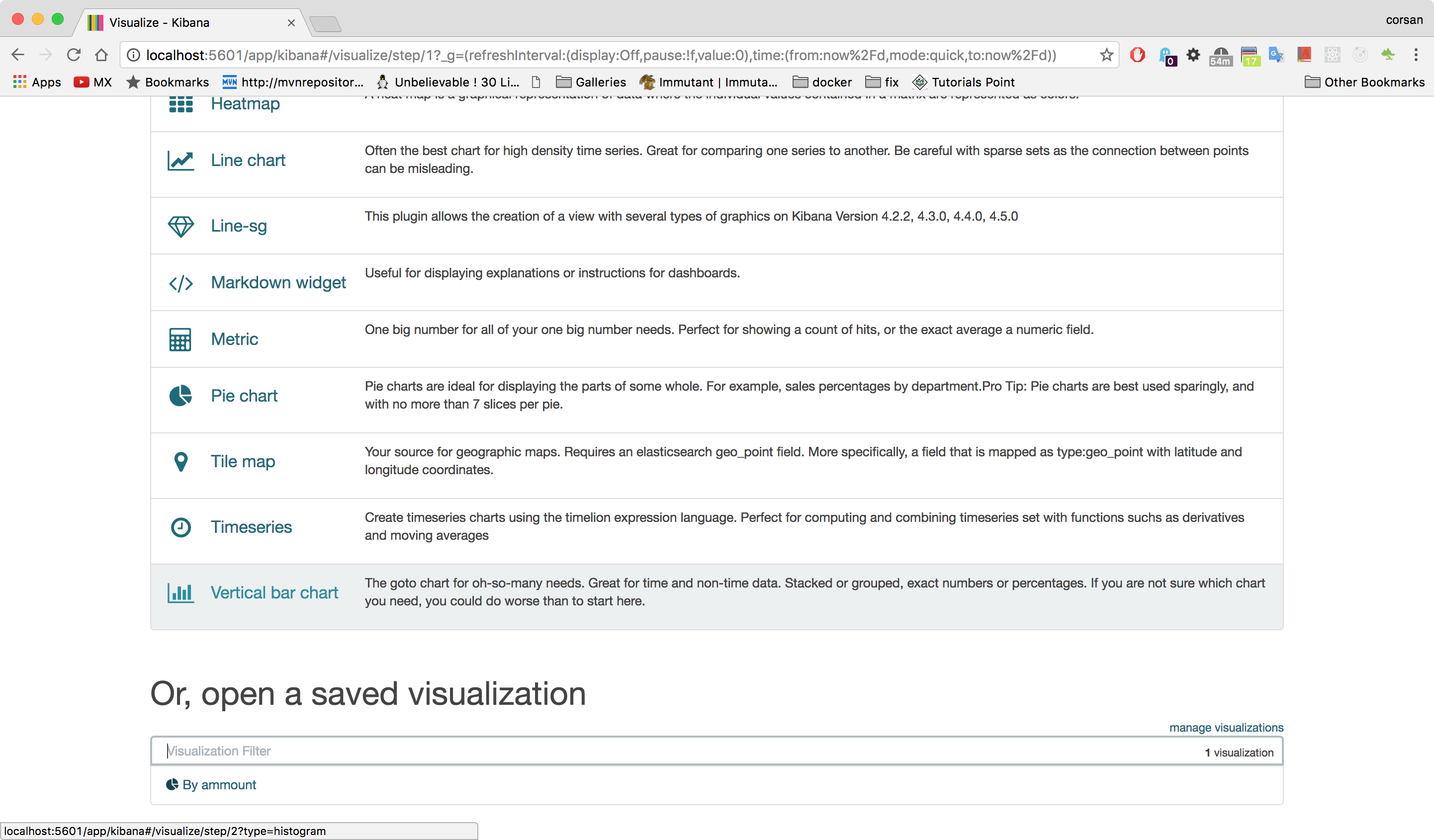Click the '1 visualization' count text
The image size is (1434, 840).
1239,753
